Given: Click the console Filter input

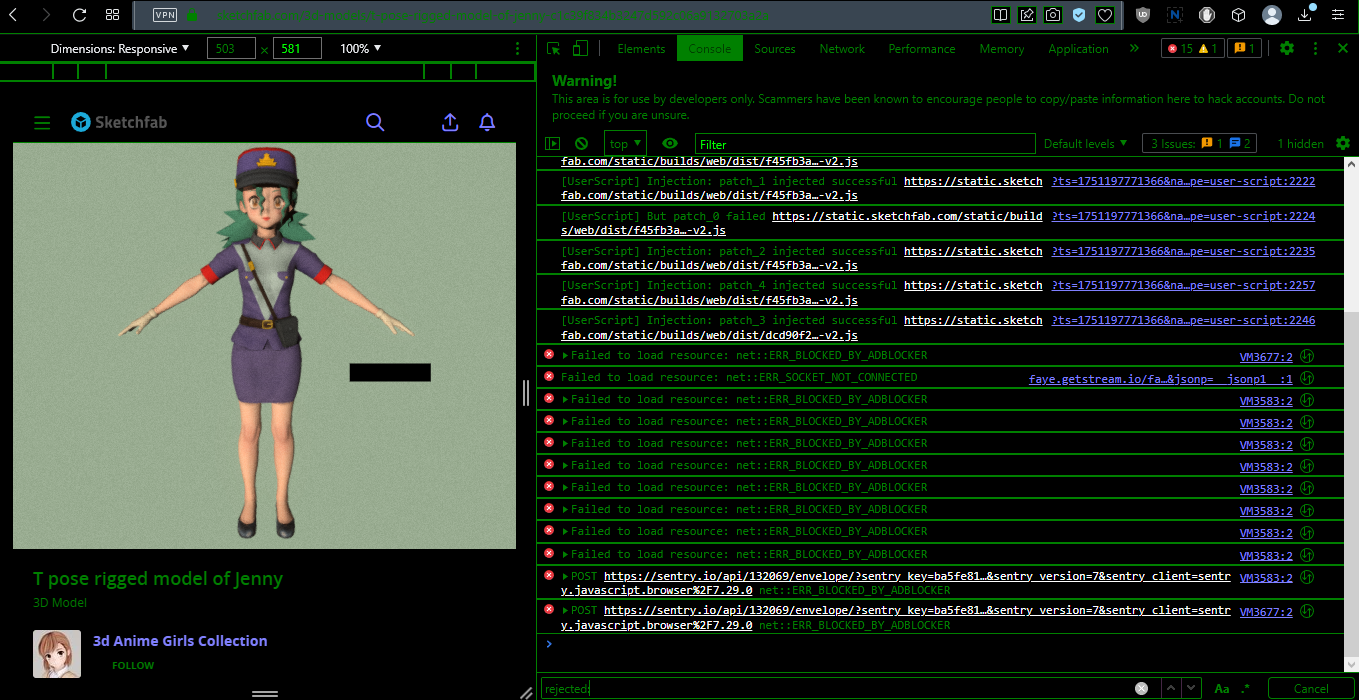Looking at the screenshot, I should click(x=865, y=144).
